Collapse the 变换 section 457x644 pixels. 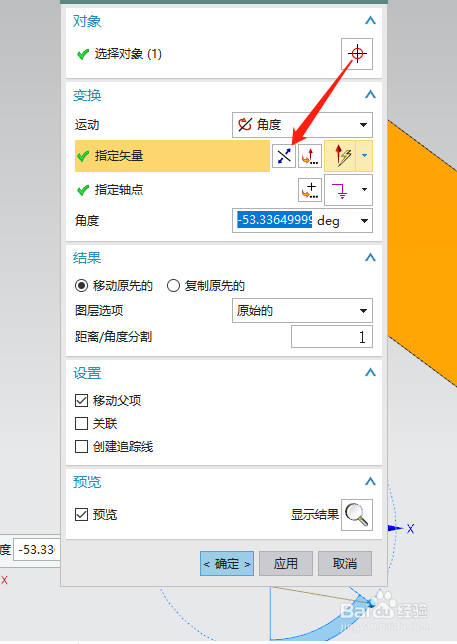click(370, 94)
